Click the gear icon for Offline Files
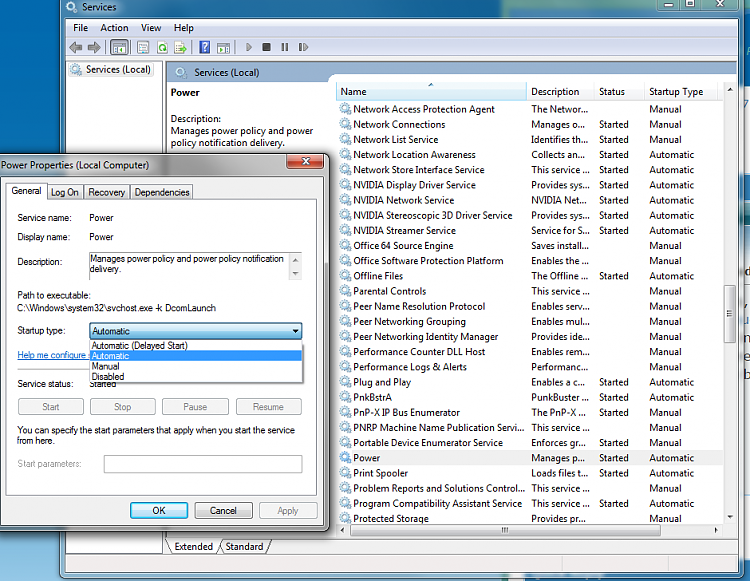Screen dimensions: 750x581 pyautogui.click(x=345, y=275)
